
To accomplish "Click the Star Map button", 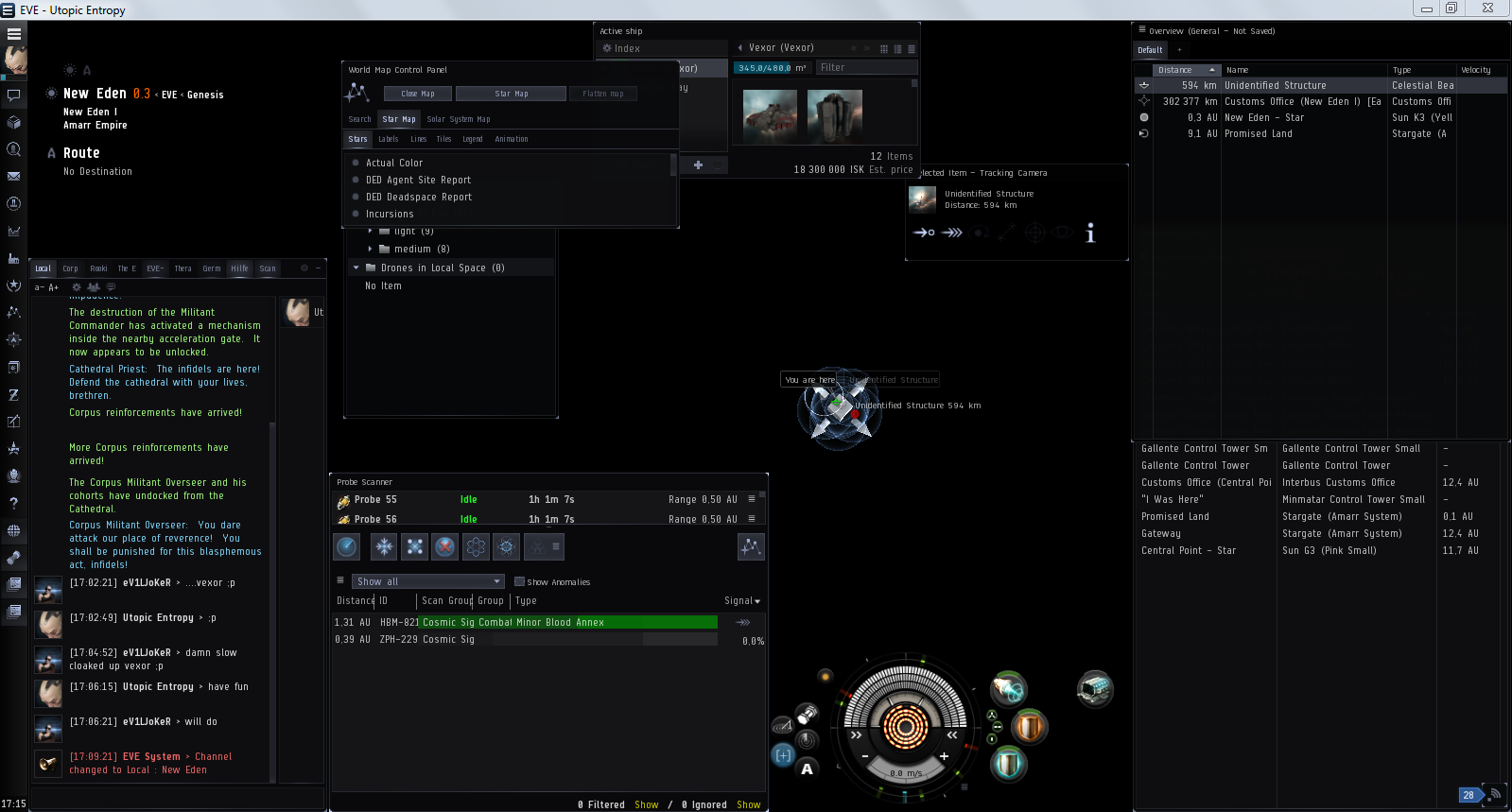I will click(x=511, y=94).
